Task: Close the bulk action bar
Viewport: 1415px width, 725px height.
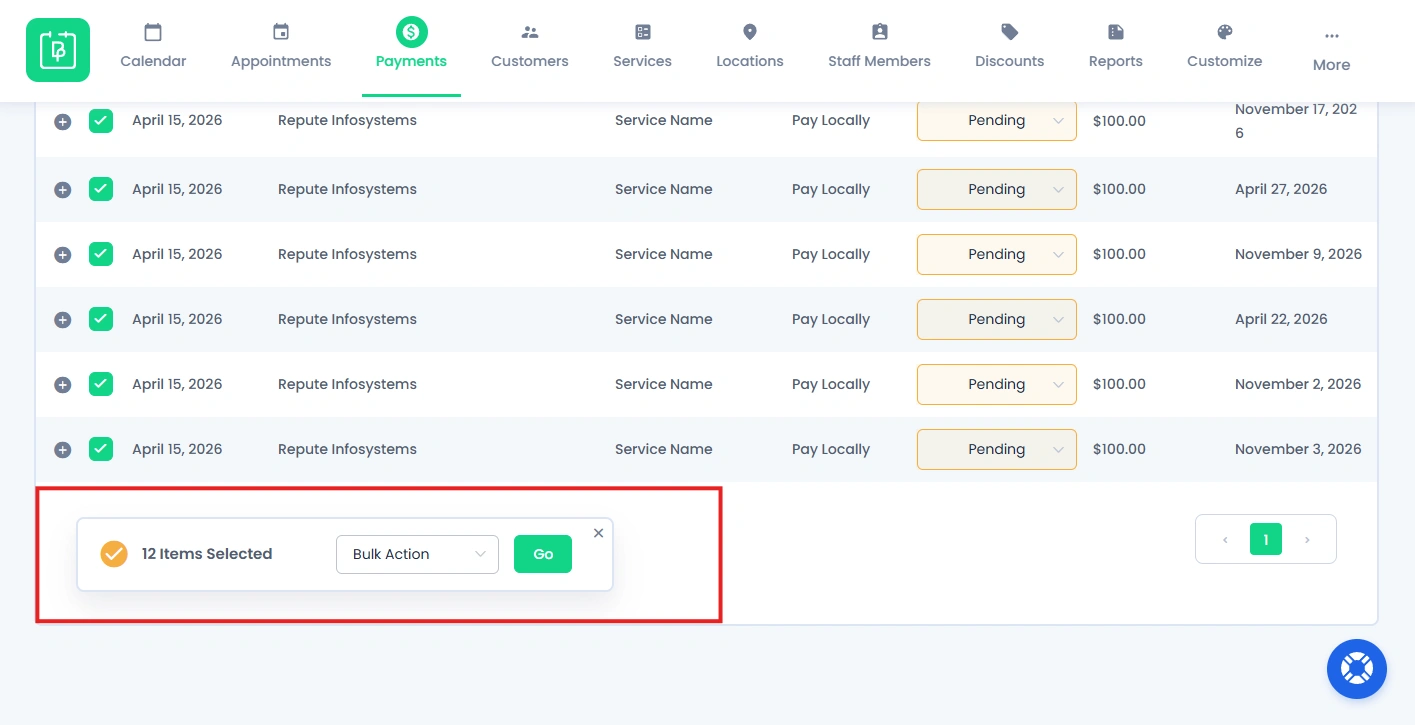Action: click(598, 533)
